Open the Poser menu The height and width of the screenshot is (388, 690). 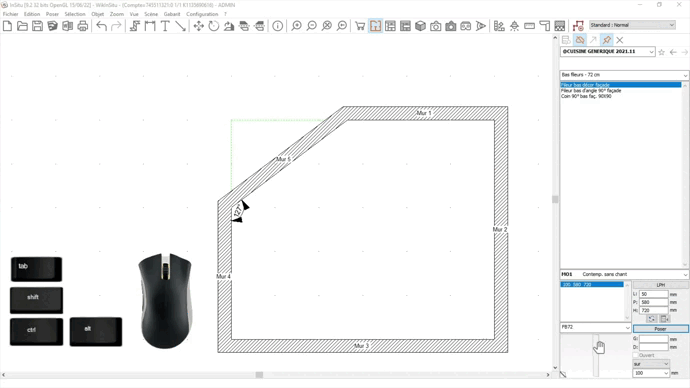(52, 14)
